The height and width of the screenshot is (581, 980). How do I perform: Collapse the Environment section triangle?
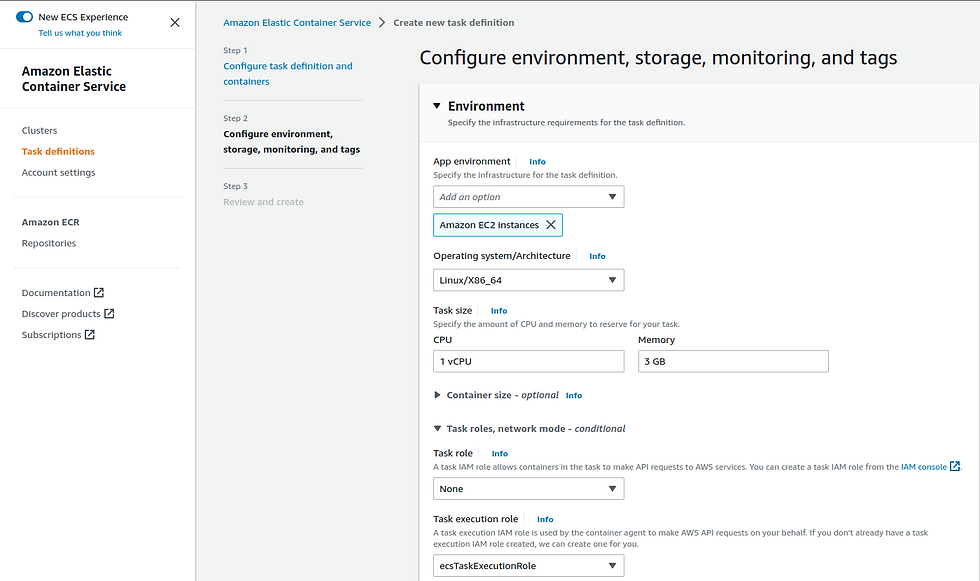click(x=437, y=106)
